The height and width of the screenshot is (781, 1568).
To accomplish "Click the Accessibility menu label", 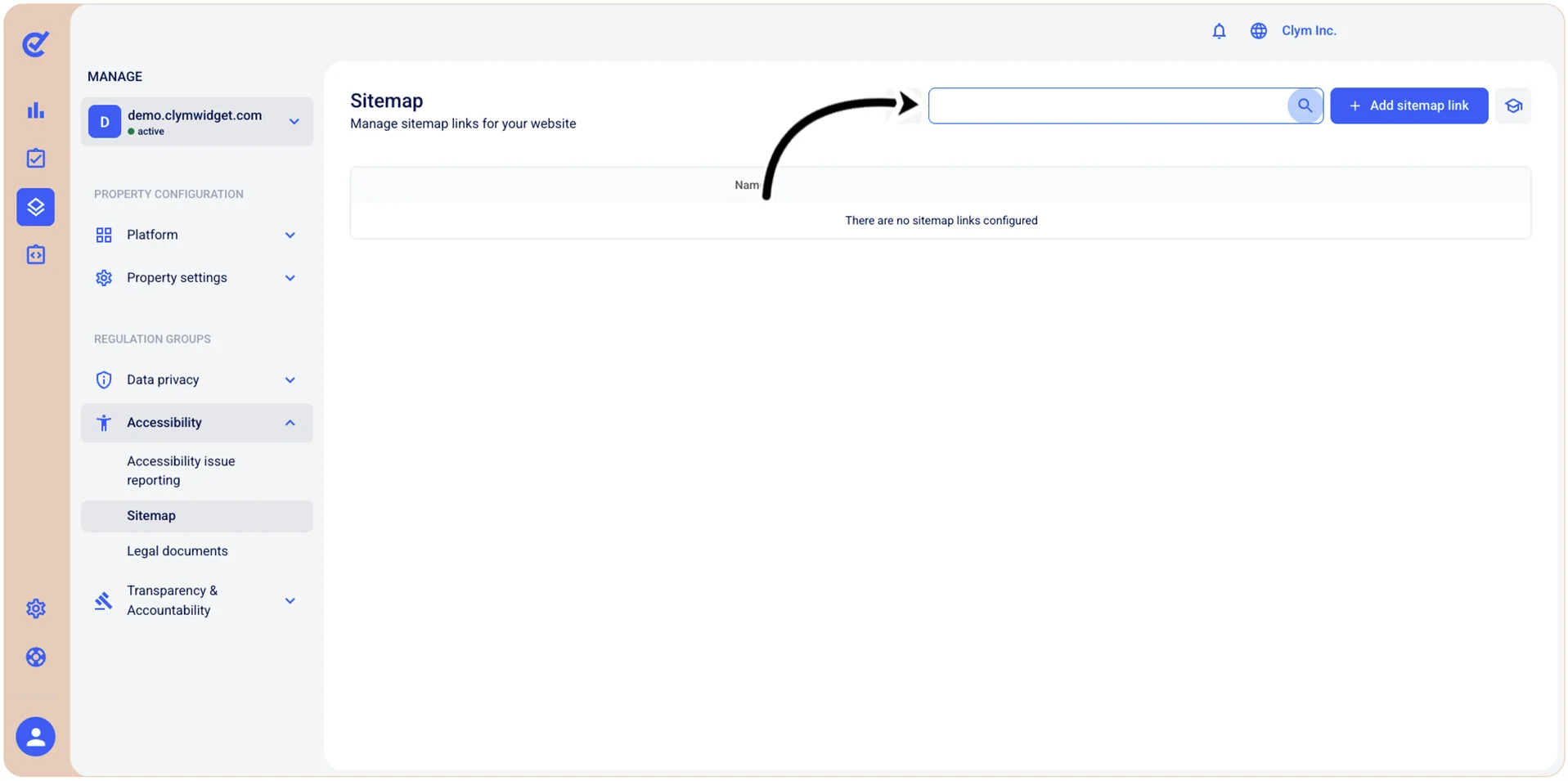I will [x=164, y=423].
